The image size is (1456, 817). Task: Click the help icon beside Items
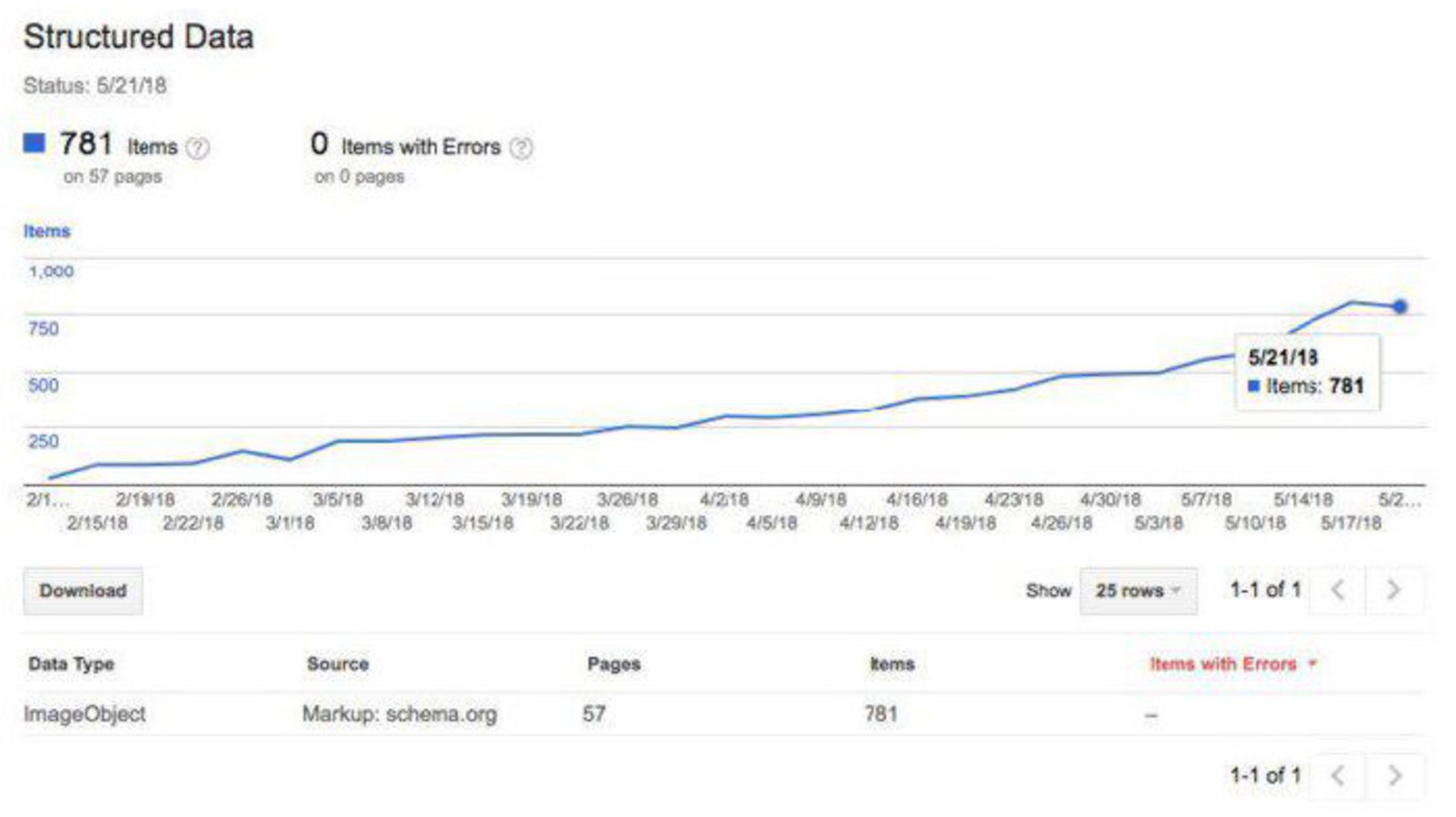pos(197,148)
